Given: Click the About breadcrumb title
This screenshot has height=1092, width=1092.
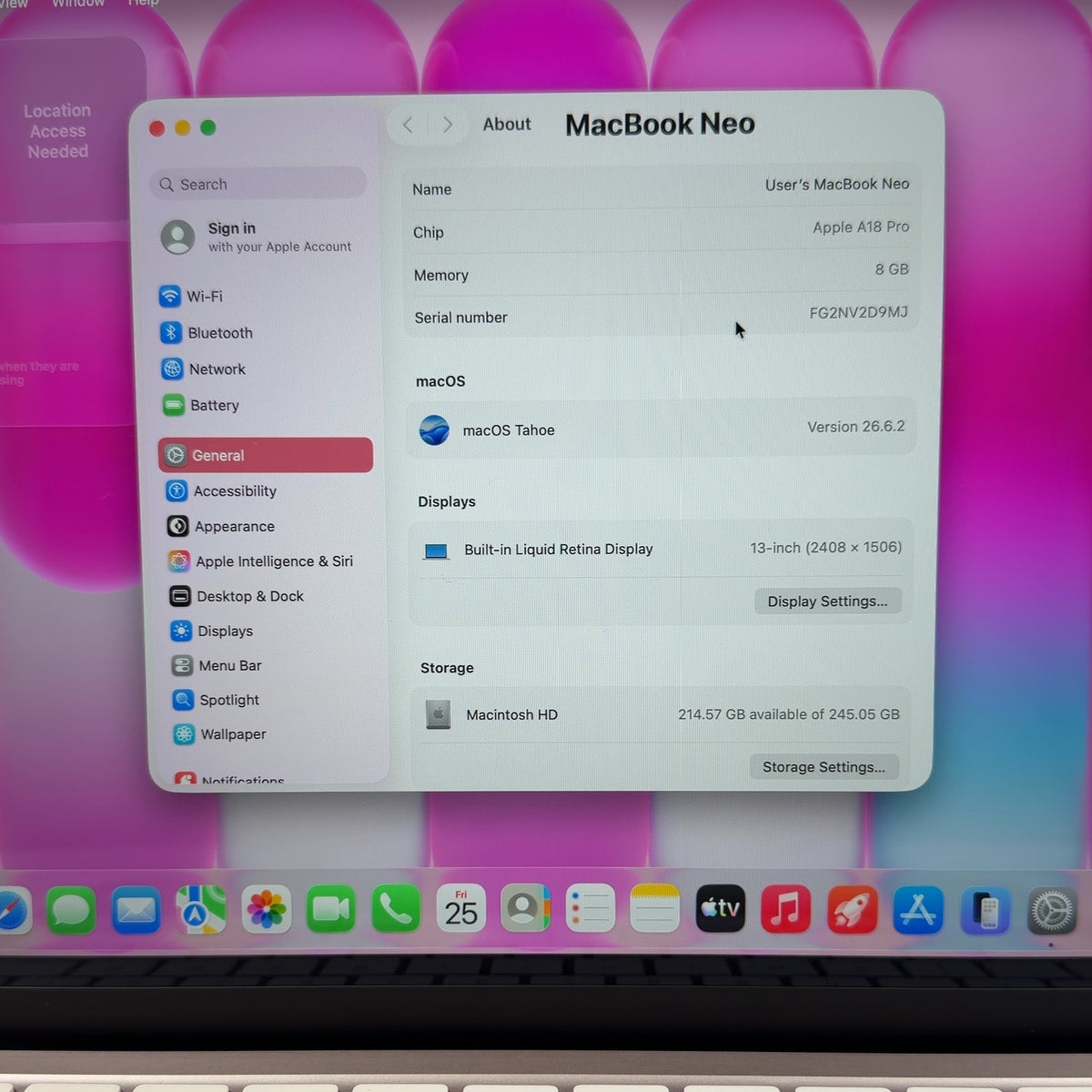Looking at the screenshot, I should 507,125.
